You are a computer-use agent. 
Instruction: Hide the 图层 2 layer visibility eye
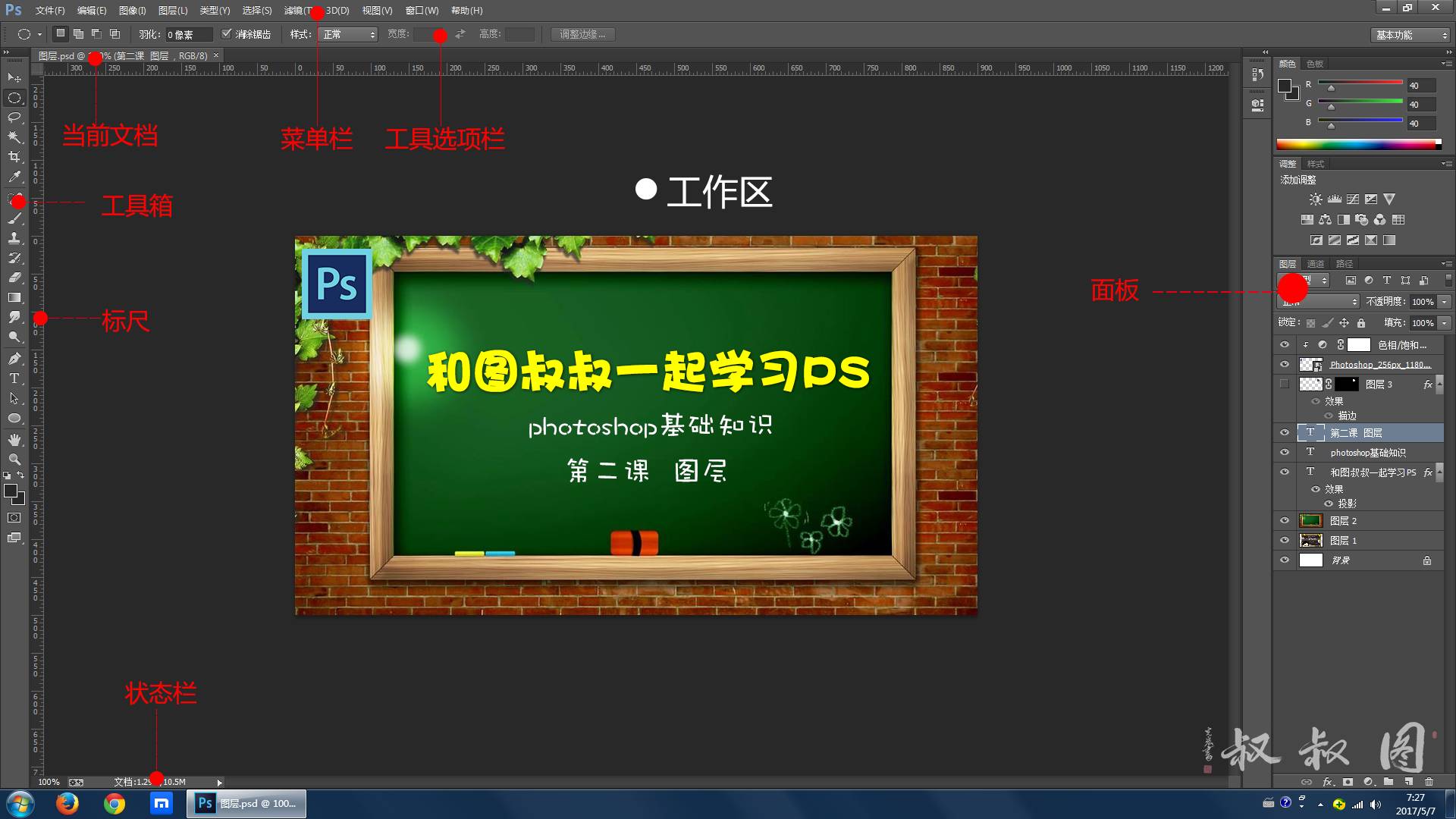(x=1285, y=520)
